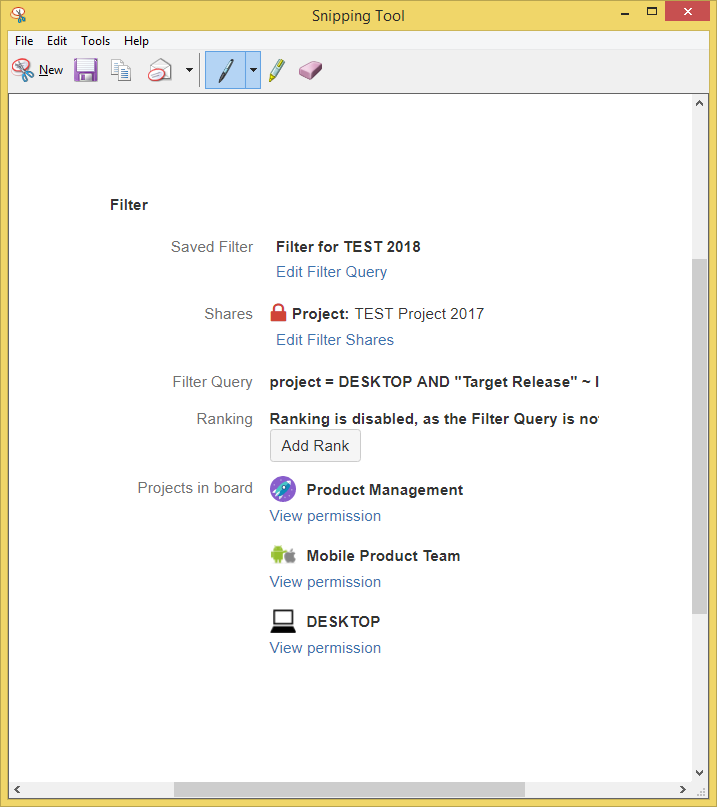Image resolution: width=717 pixels, height=807 pixels.
Task: Select the Eraser tool
Action: tap(310, 70)
